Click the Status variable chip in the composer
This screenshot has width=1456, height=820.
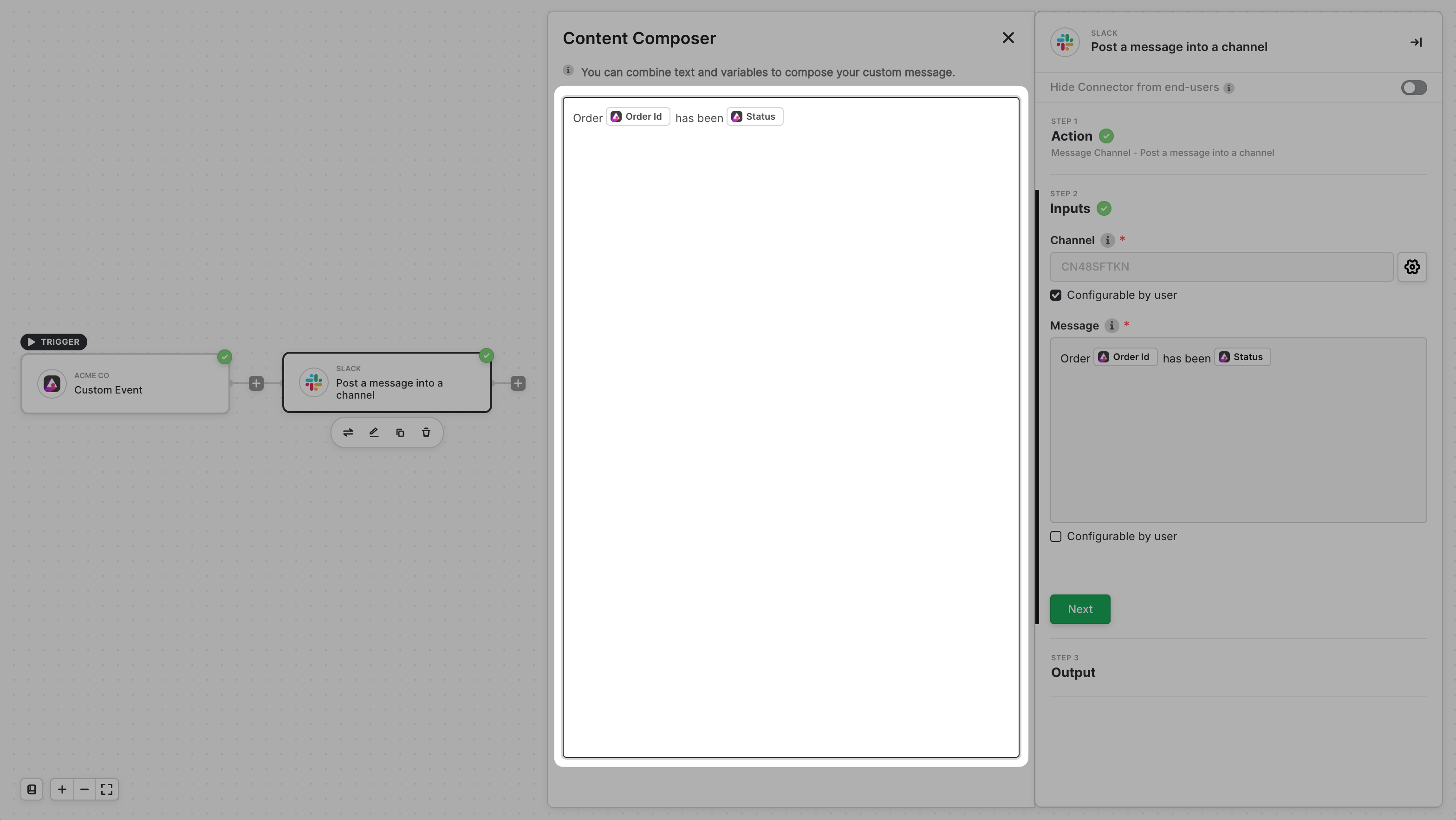[754, 117]
